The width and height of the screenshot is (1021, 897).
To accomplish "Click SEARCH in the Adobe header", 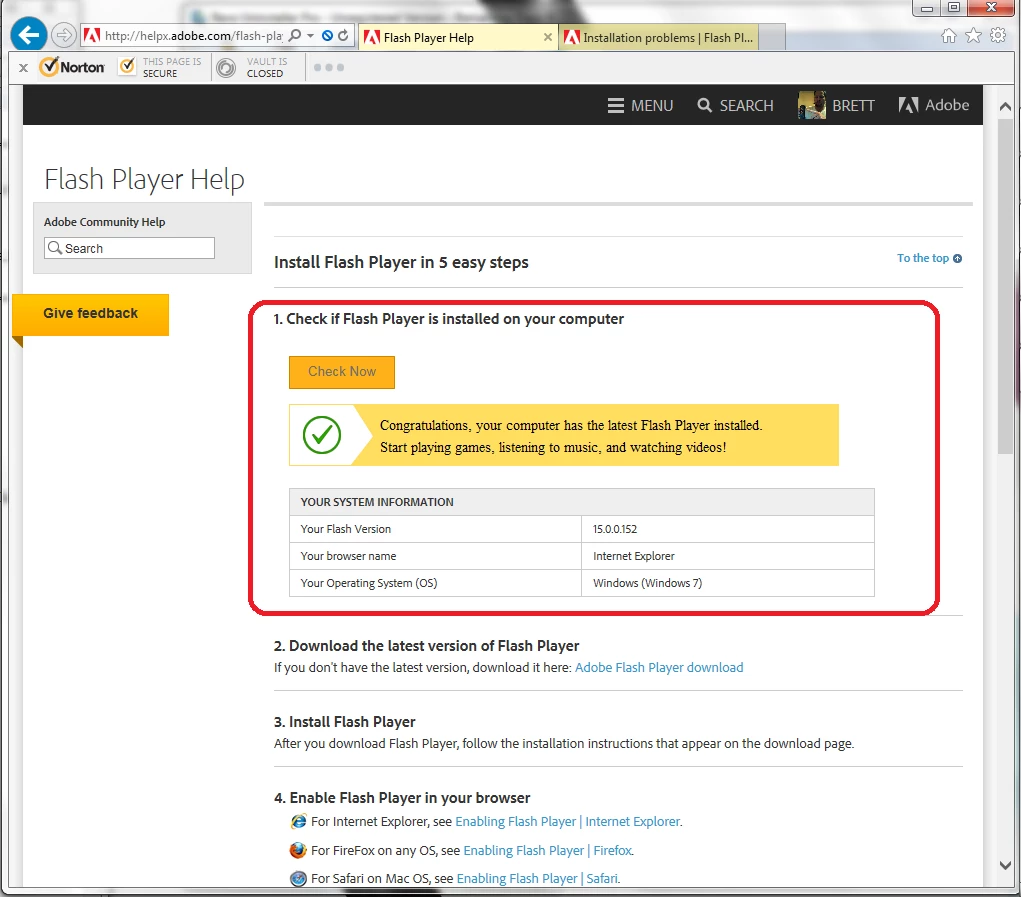I will click(x=735, y=105).
